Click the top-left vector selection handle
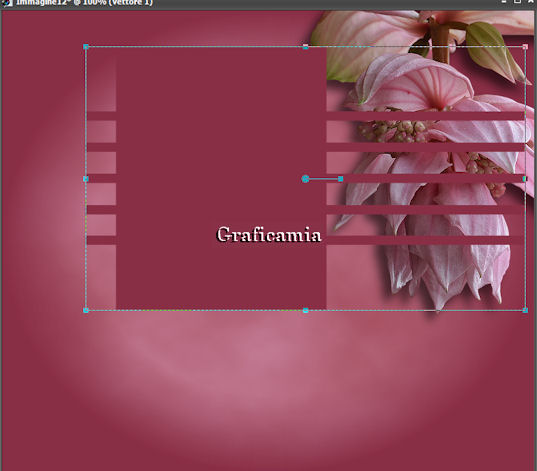Screen dimensions: 537x471 pos(86,47)
